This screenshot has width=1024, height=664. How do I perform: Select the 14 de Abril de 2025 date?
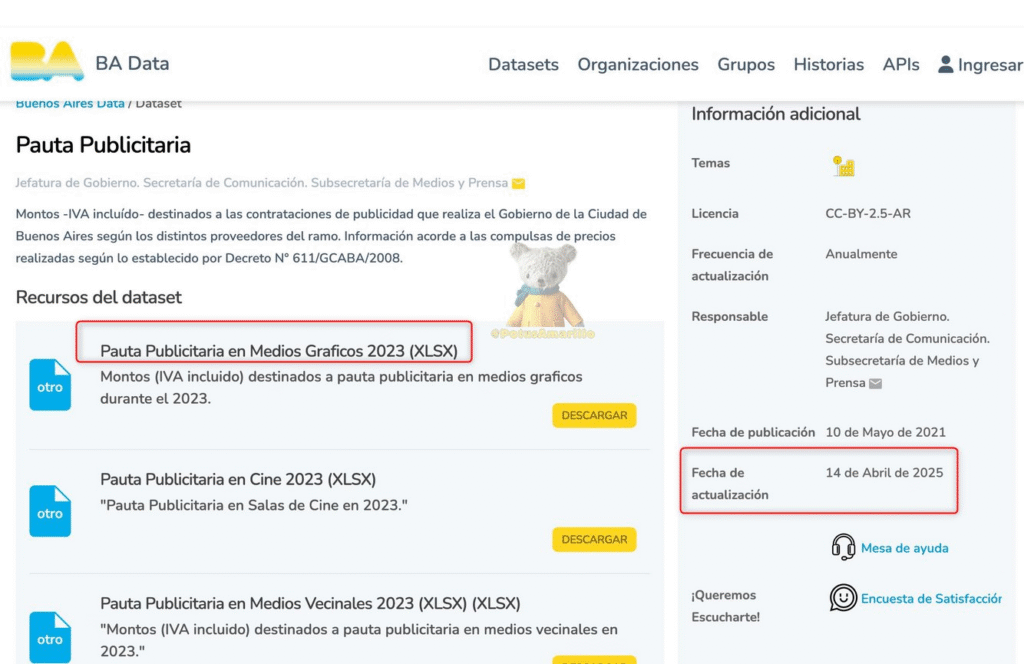click(884, 473)
